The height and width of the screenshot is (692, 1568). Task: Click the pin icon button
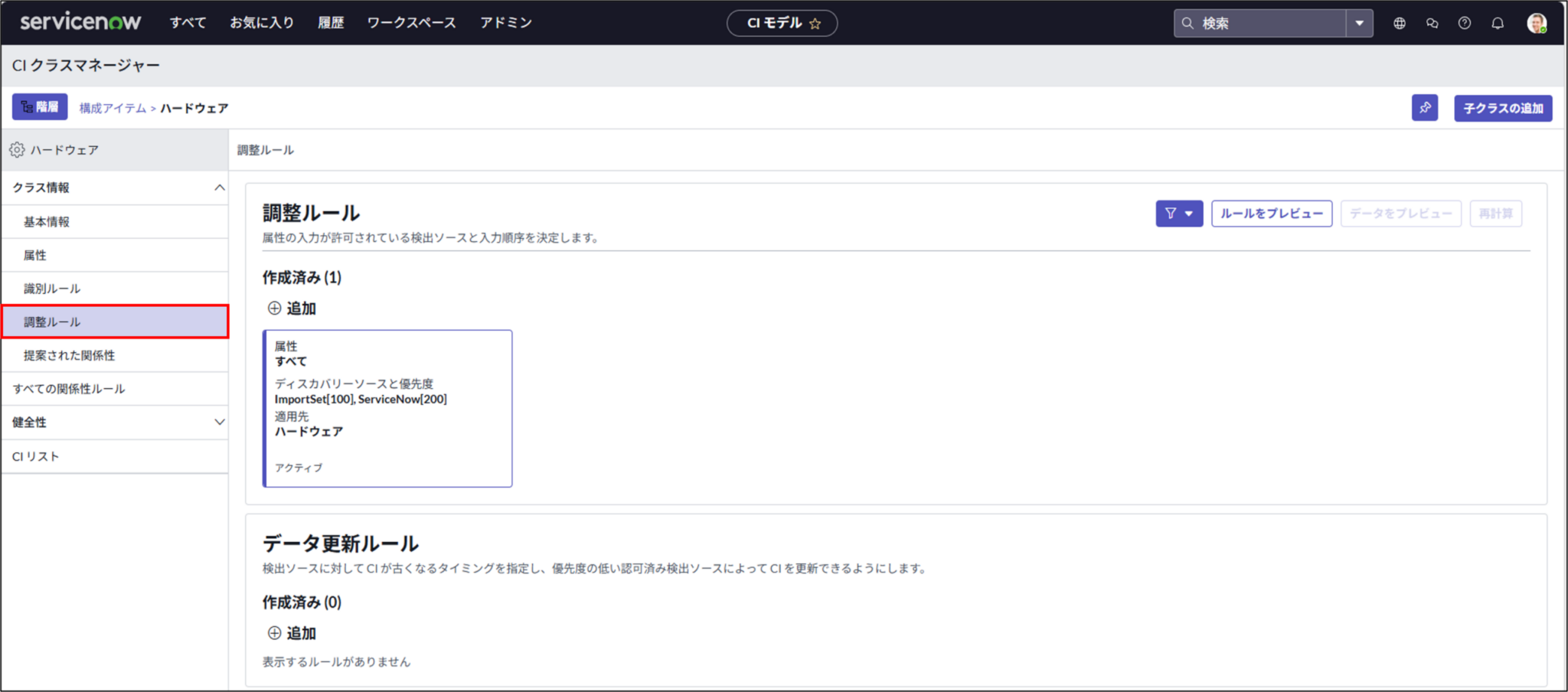[x=1425, y=108]
